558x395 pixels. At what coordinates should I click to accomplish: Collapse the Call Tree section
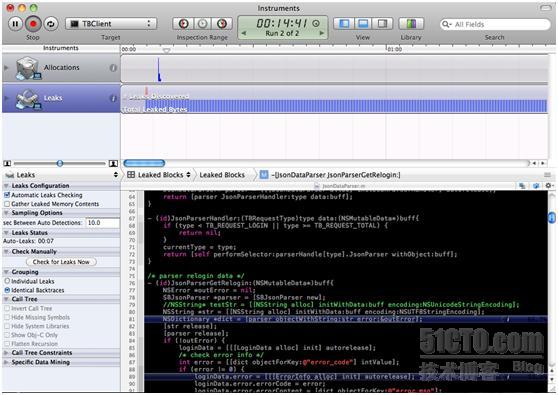coord(6,299)
